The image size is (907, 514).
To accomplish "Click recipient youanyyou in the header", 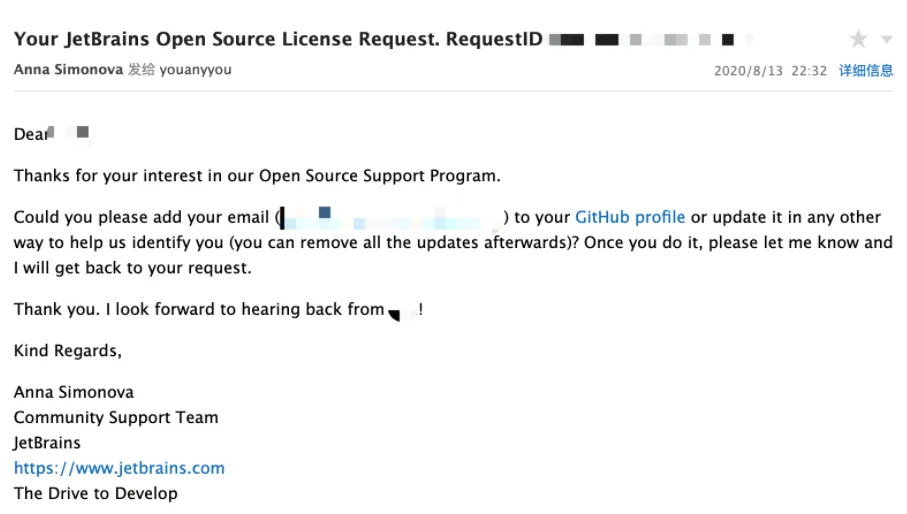I will click(x=196, y=70).
